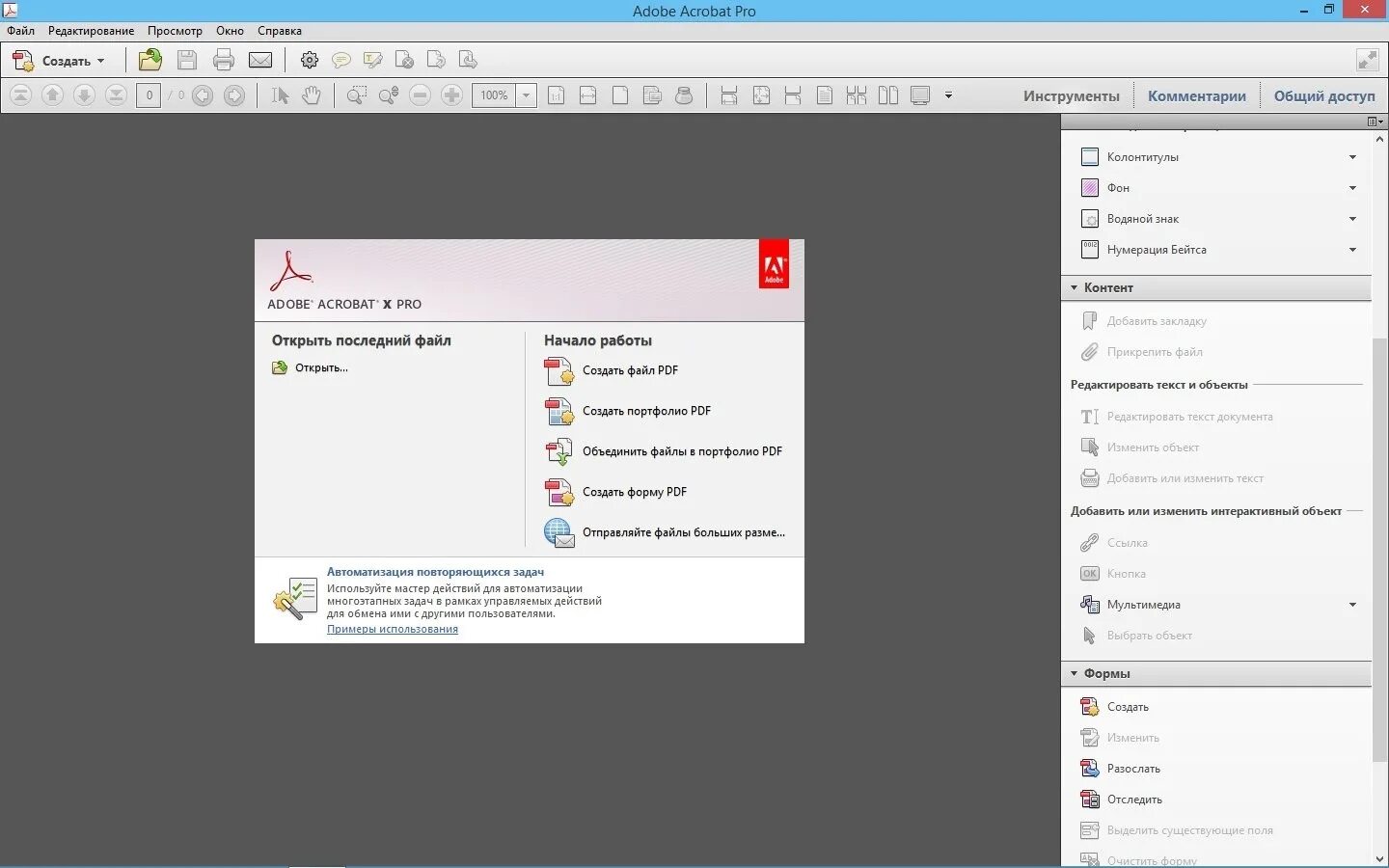Select the Hand pan tool

311,95
